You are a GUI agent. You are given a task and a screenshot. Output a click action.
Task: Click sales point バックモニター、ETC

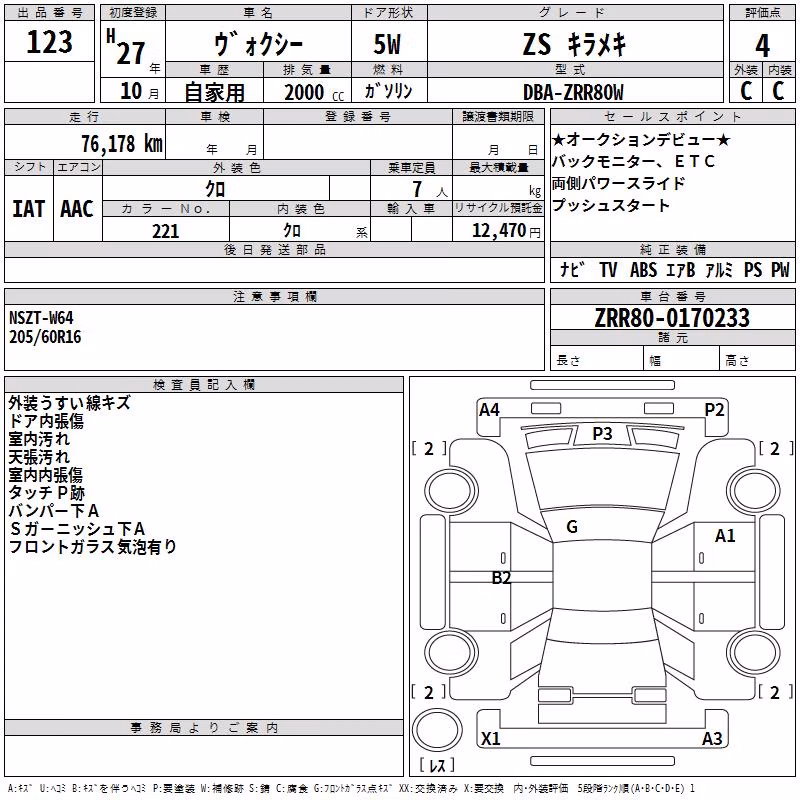(x=634, y=161)
